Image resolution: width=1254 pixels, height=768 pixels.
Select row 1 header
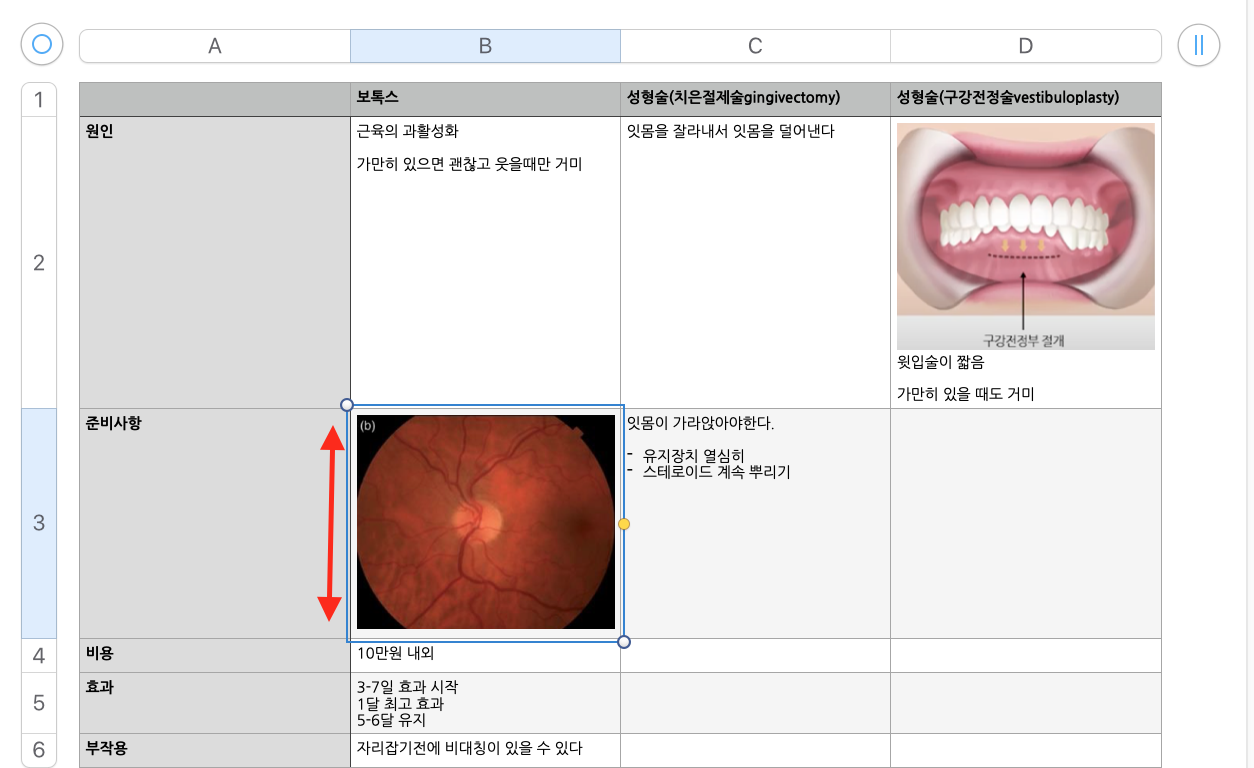(x=39, y=100)
